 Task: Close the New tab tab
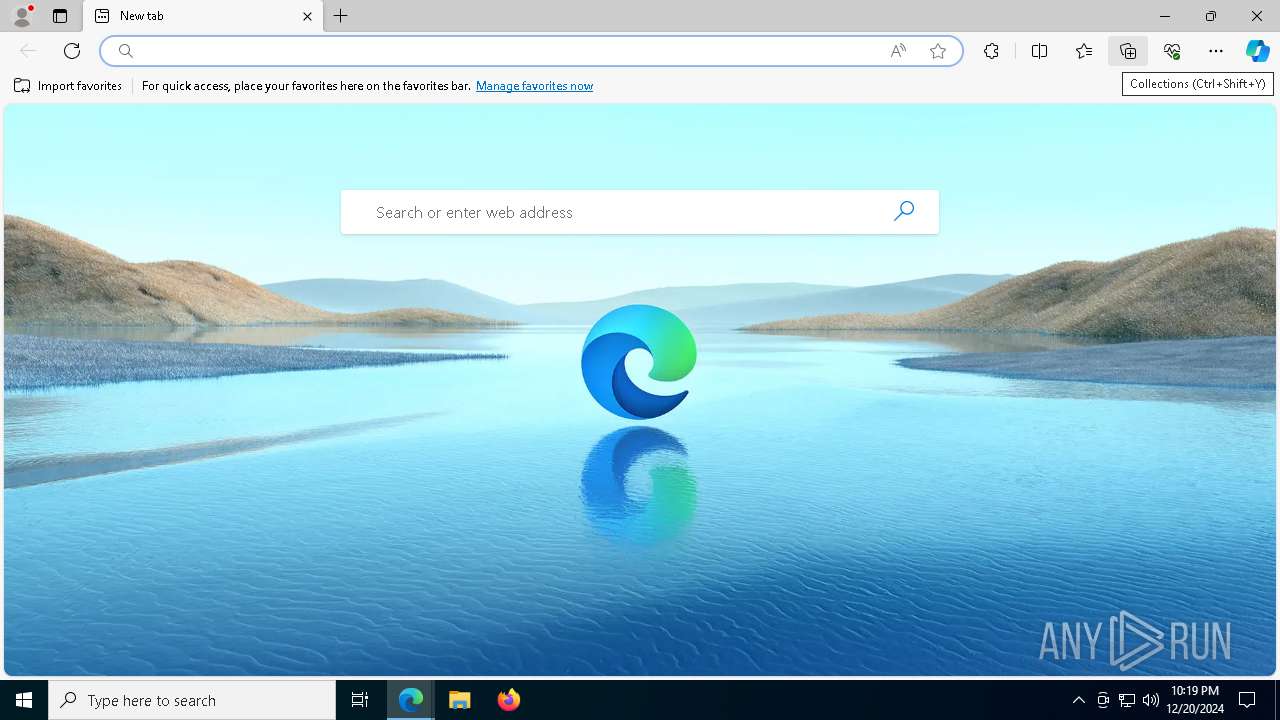click(x=307, y=16)
